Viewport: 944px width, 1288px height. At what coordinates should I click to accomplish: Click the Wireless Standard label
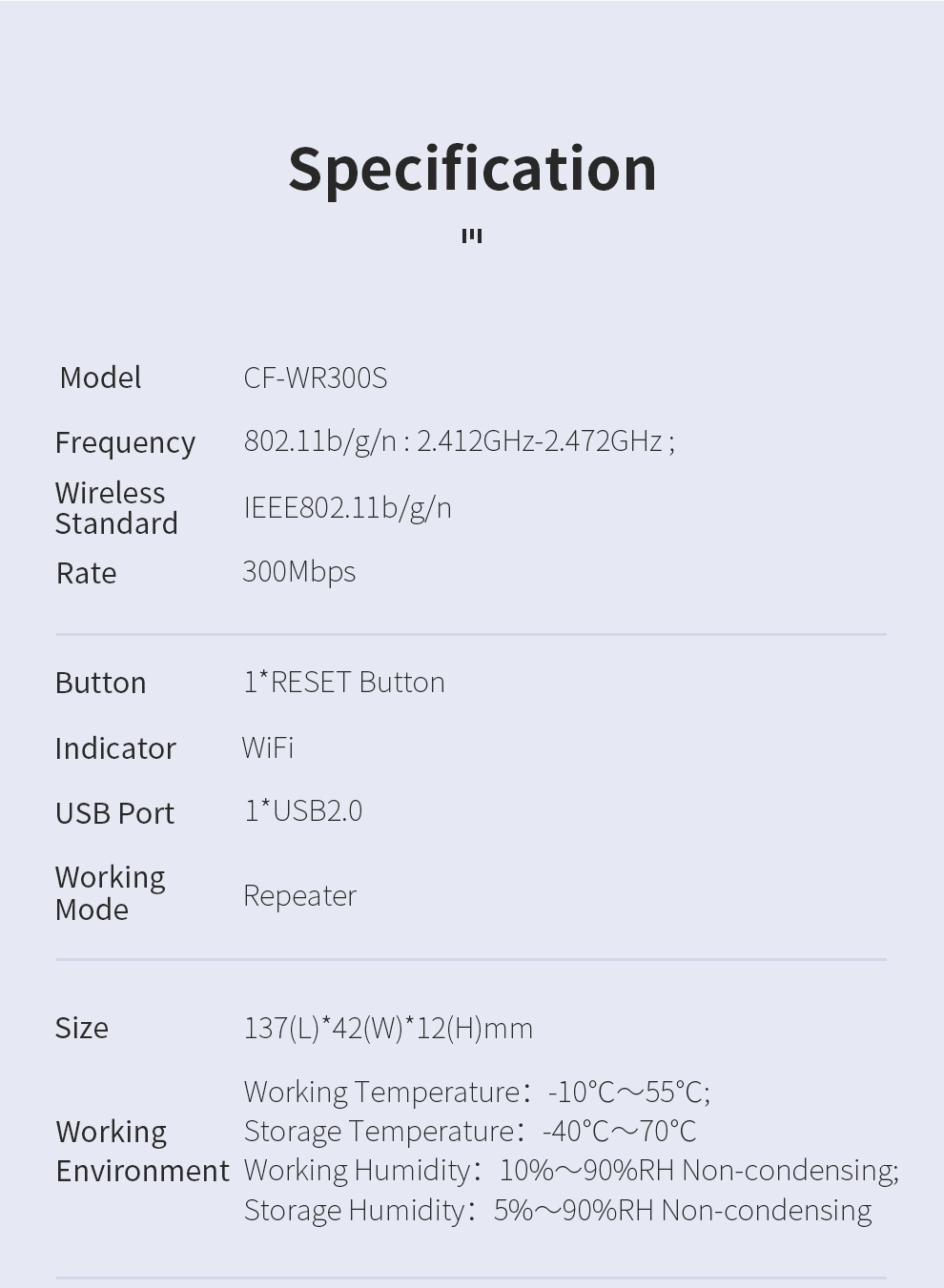116,508
